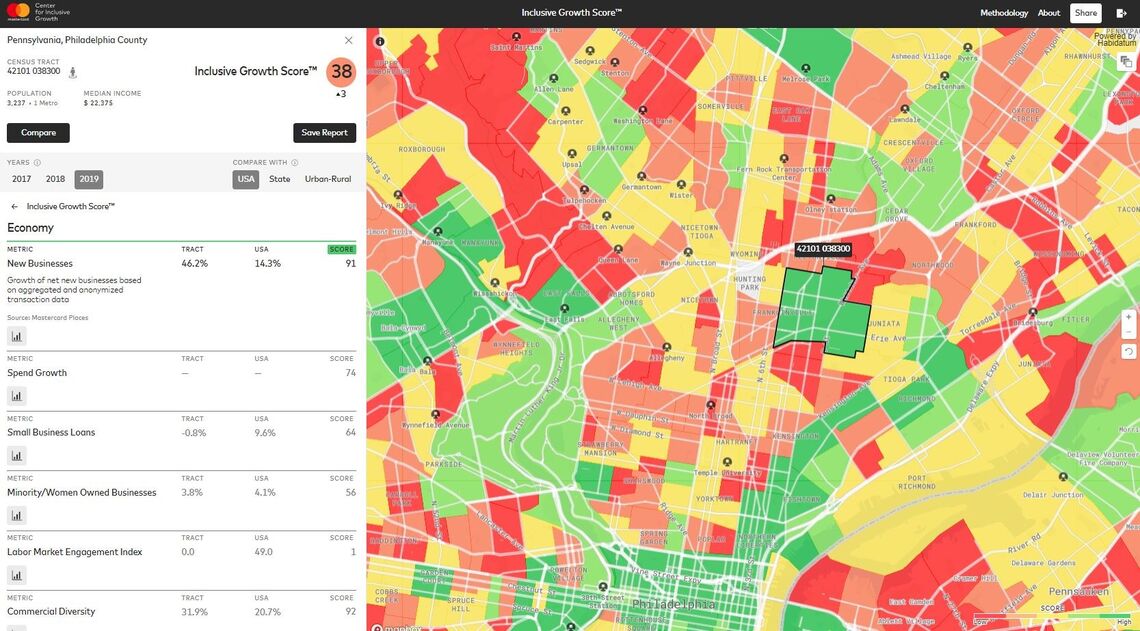Expand the Small Business Loans metric row
1140x631 pixels.
[x=182, y=433]
